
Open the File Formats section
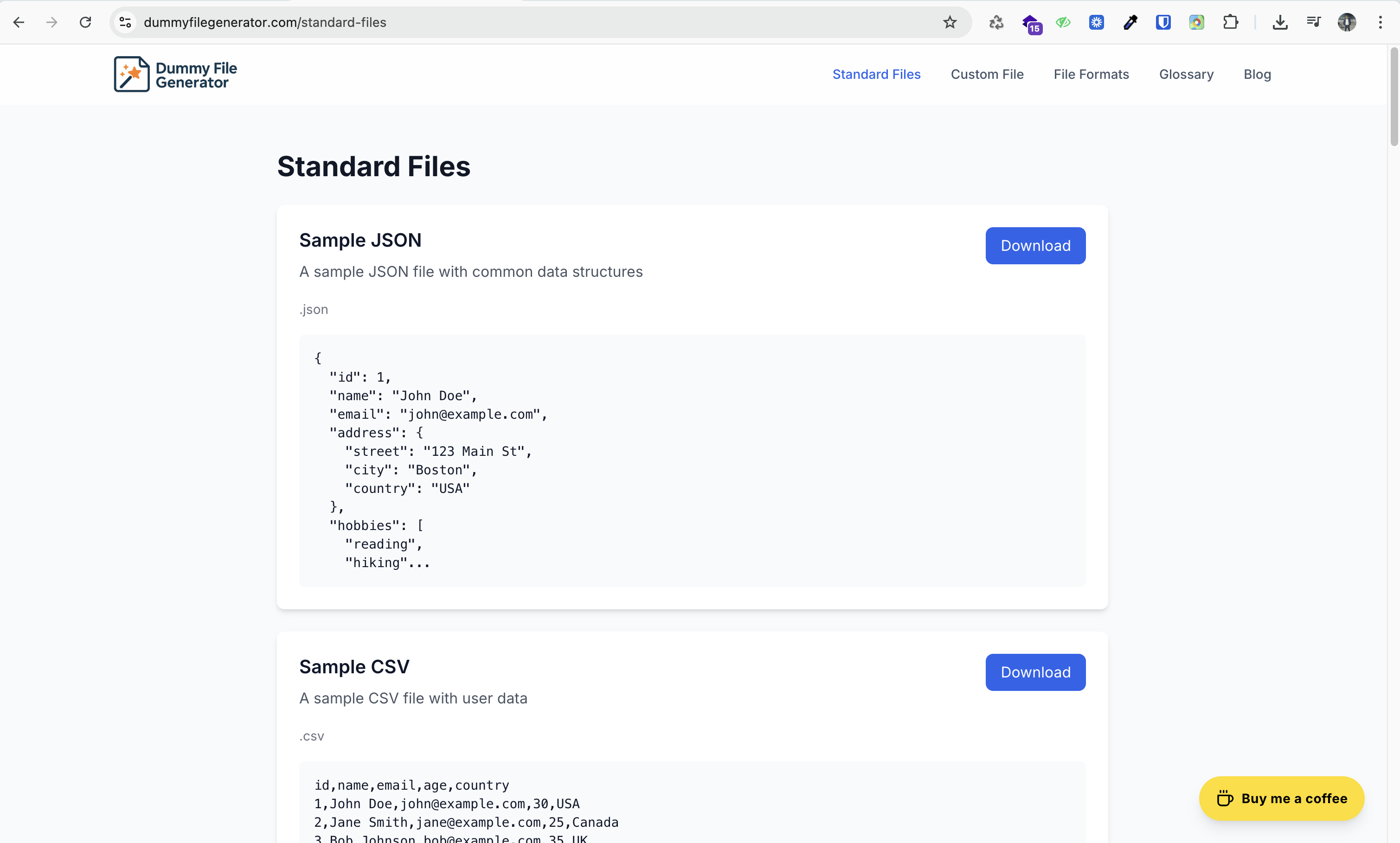point(1091,74)
